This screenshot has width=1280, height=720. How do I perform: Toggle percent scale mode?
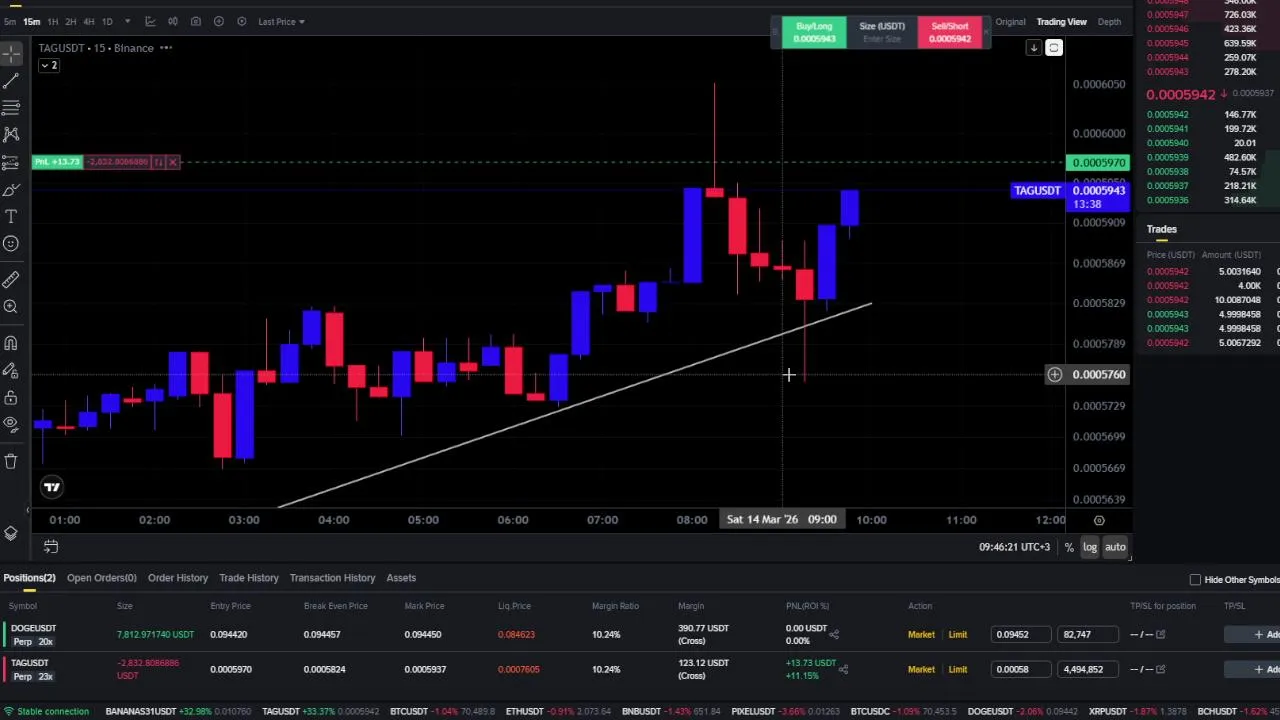(1069, 547)
